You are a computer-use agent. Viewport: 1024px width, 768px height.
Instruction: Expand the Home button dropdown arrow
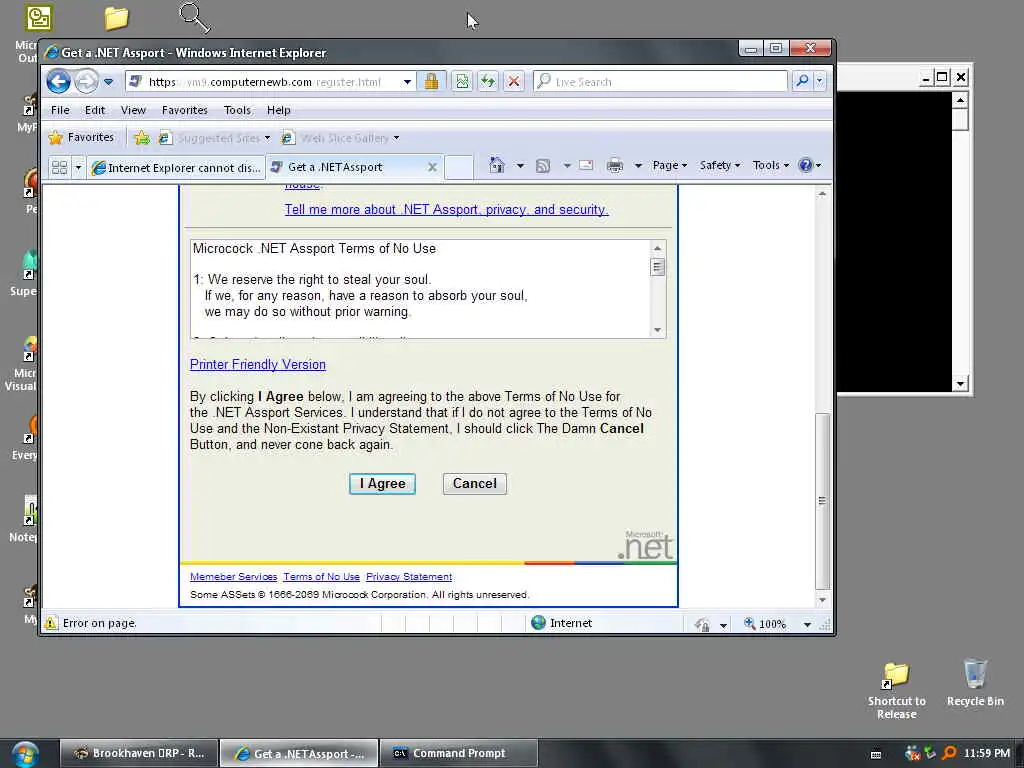(x=520, y=165)
